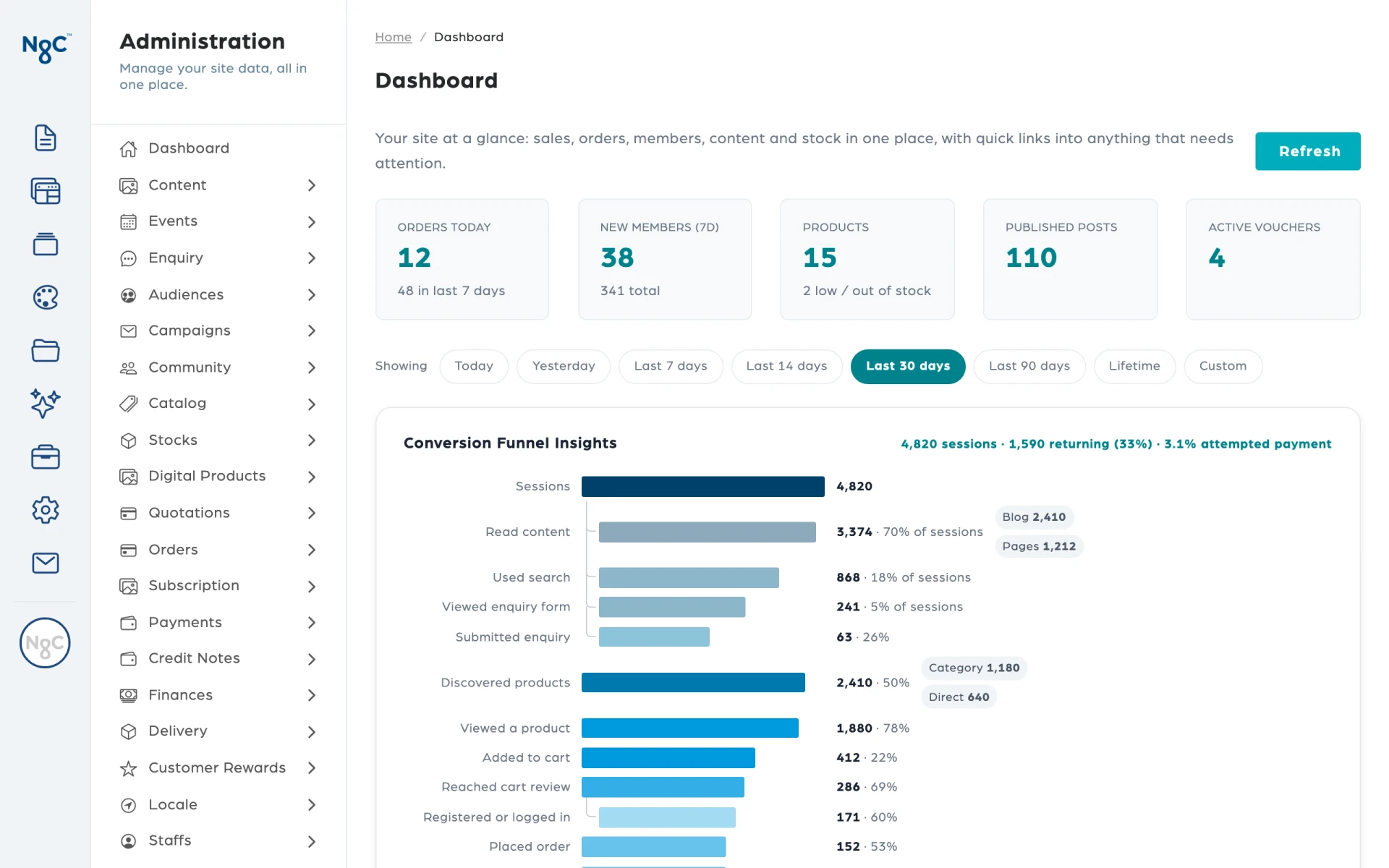The width and height of the screenshot is (1389, 868).
Task: Open the Campaigns menu item
Action: click(x=218, y=331)
